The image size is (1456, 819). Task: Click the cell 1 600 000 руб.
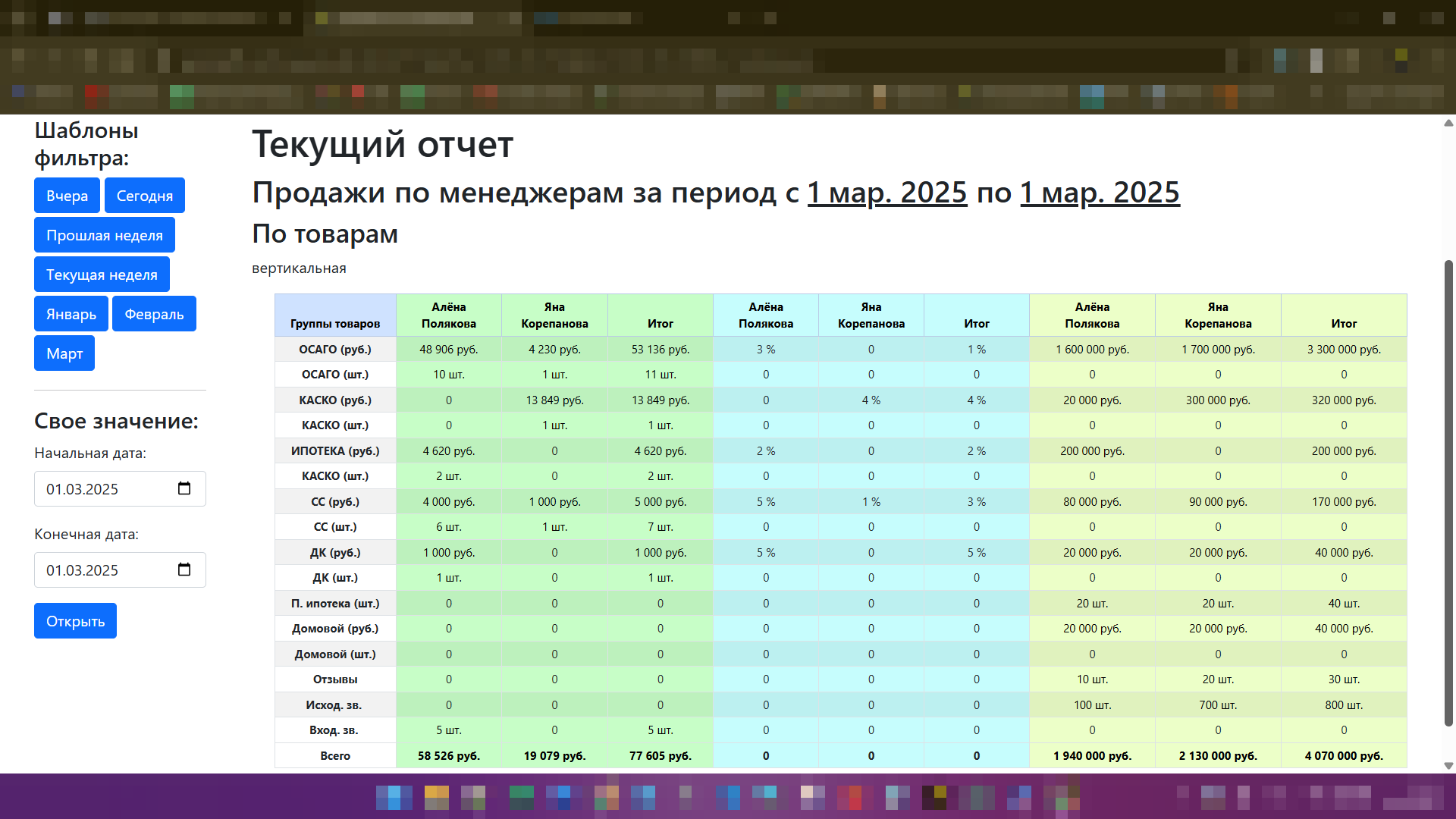1092,350
